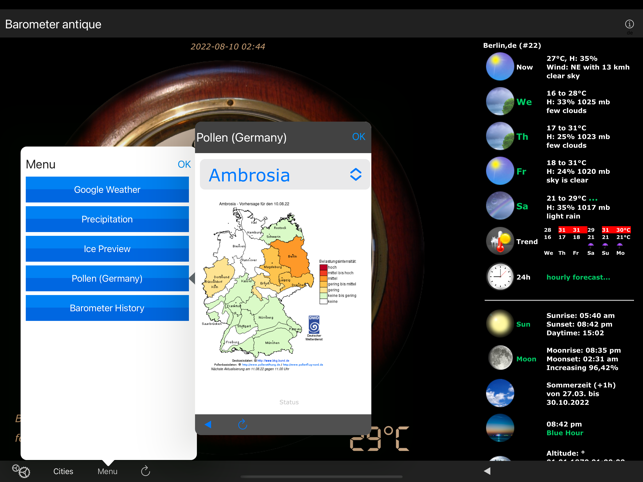This screenshot has height=482, width=643.
Task: Tap Menu in bottom toolbar
Action: (107, 471)
